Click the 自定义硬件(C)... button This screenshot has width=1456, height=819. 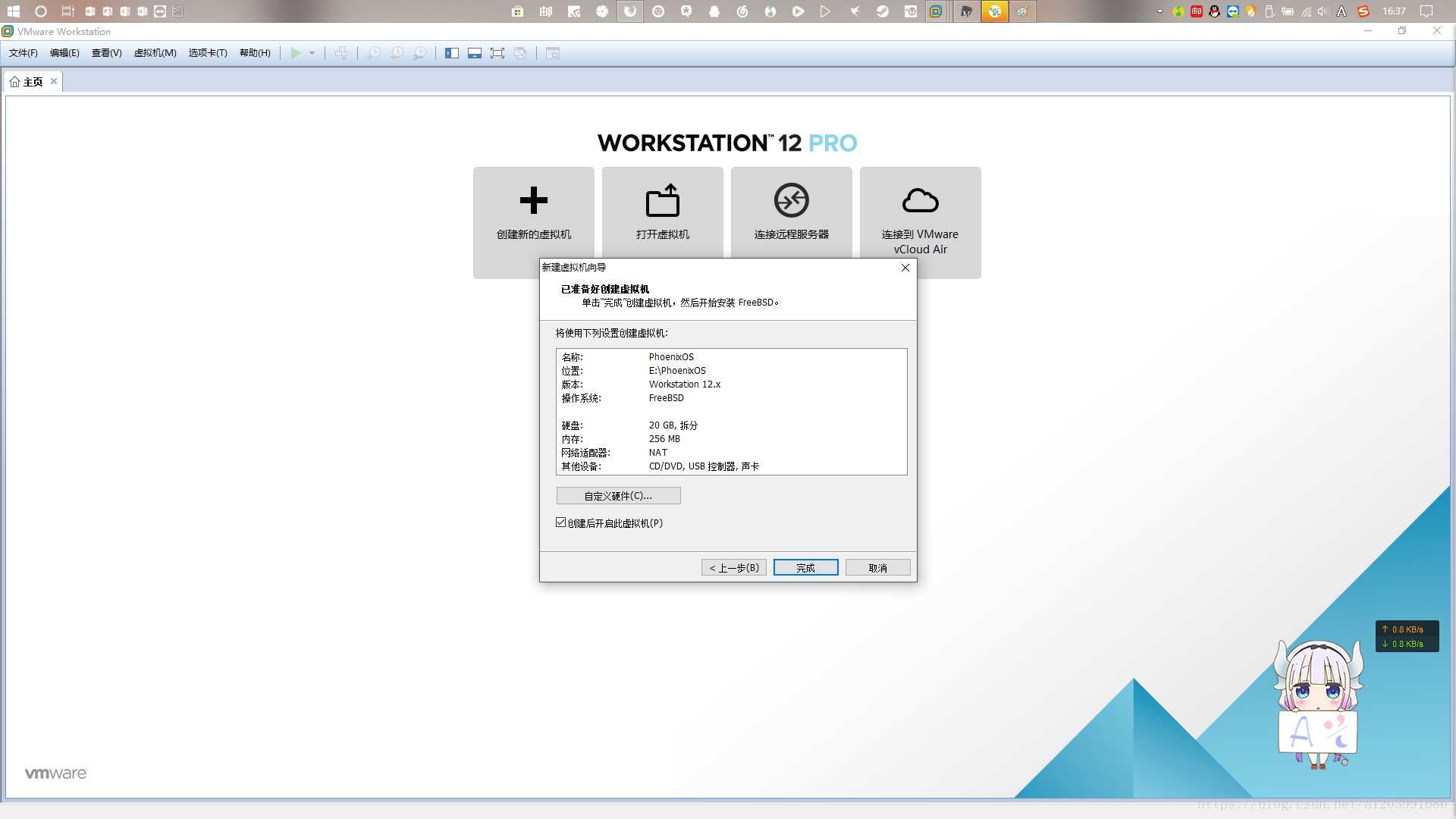coord(618,496)
